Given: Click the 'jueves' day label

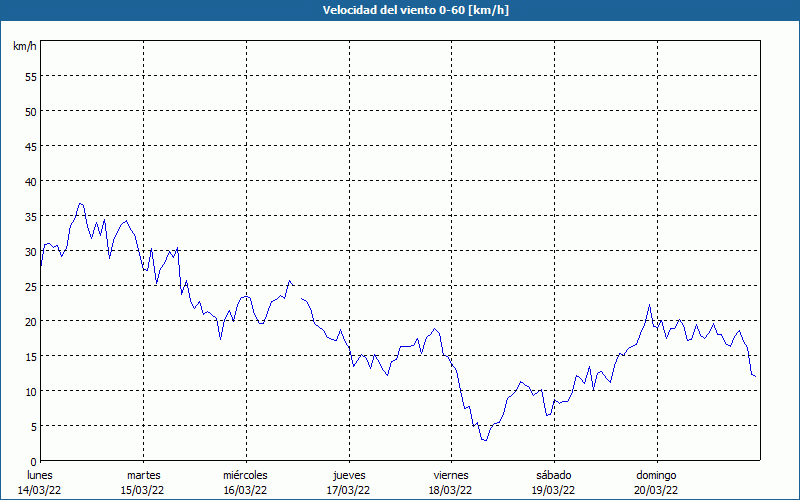Looking at the screenshot, I should click(x=349, y=475).
